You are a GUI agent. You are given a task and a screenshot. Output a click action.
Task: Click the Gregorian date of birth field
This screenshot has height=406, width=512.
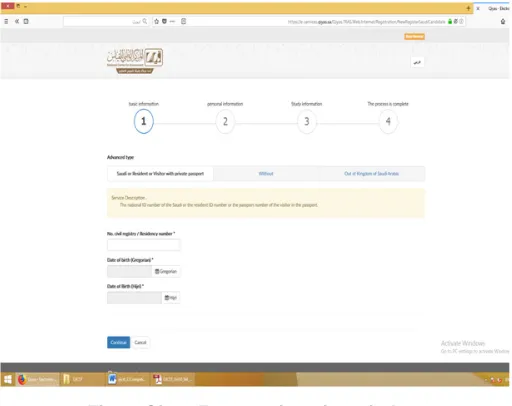[129, 271]
